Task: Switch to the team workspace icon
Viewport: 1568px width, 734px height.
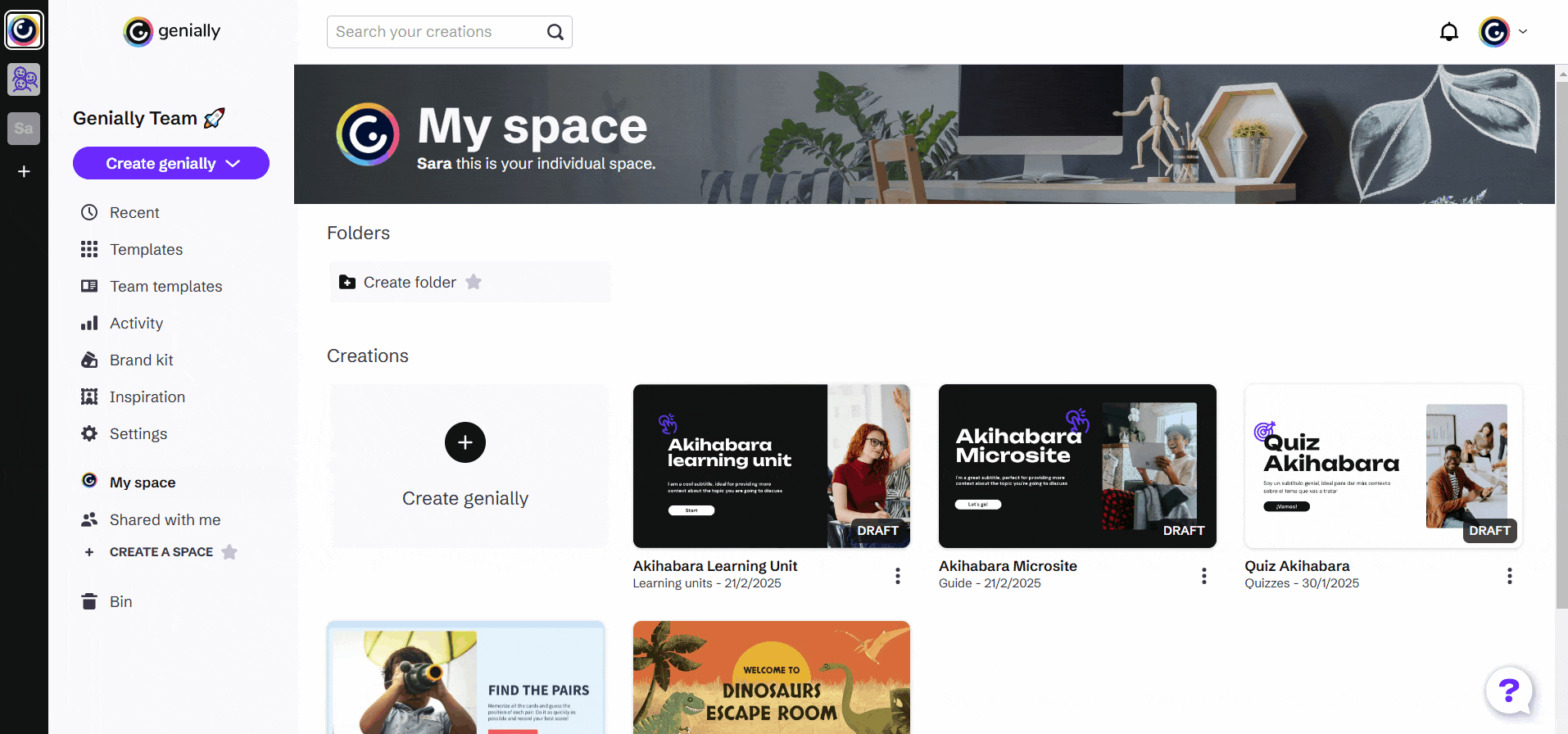Action: click(x=24, y=79)
